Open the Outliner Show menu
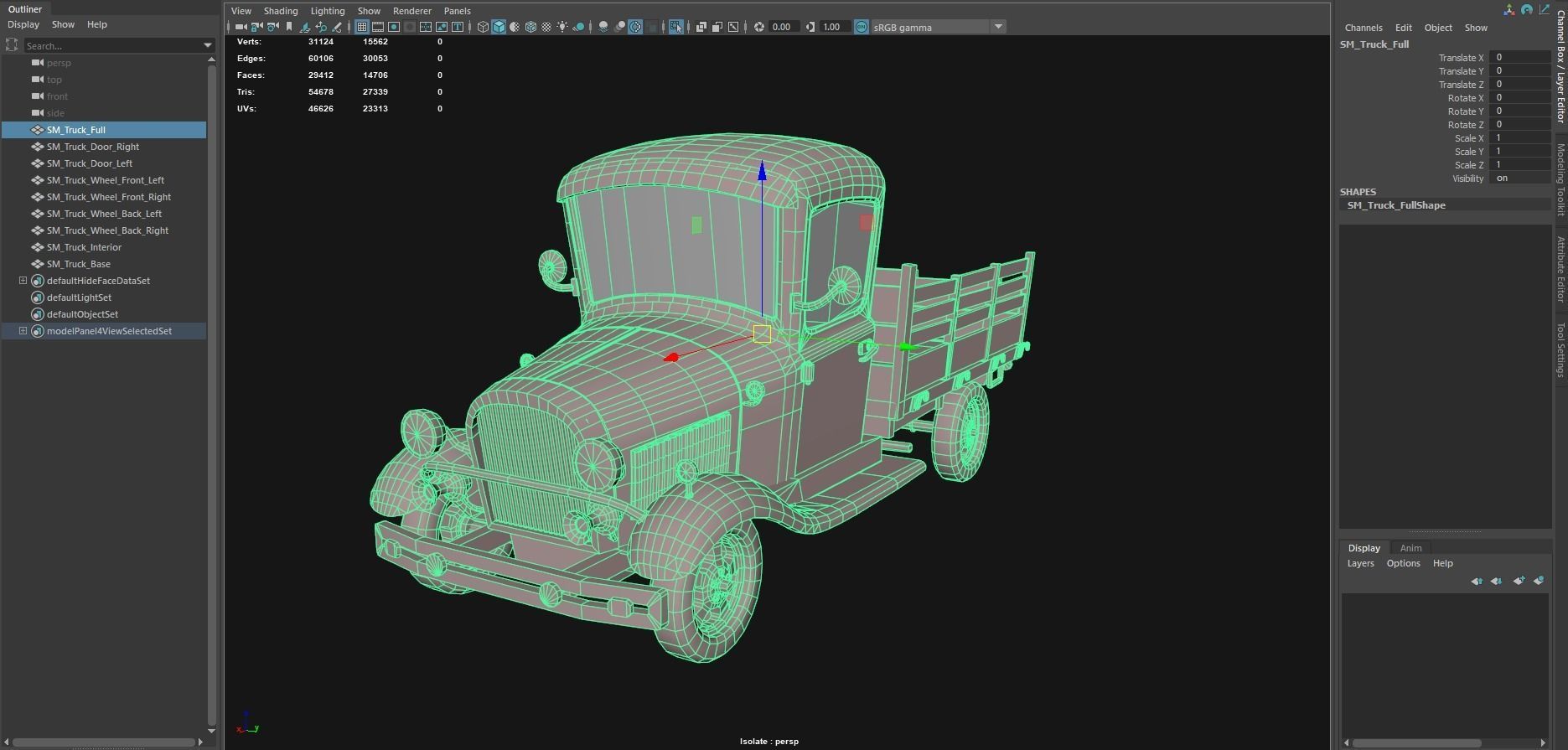1568x750 pixels. [63, 24]
